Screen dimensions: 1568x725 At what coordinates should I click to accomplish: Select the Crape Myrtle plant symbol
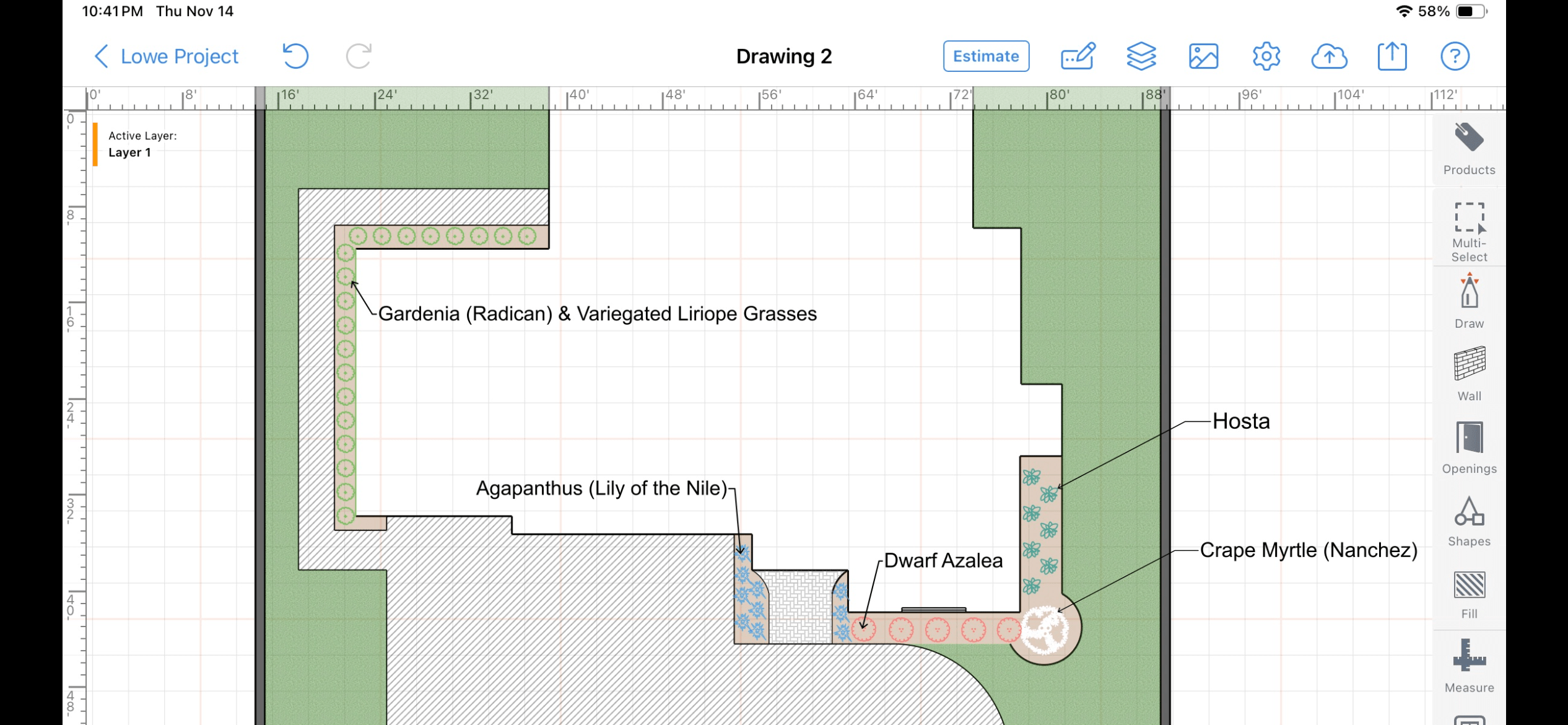click(x=1044, y=630)
